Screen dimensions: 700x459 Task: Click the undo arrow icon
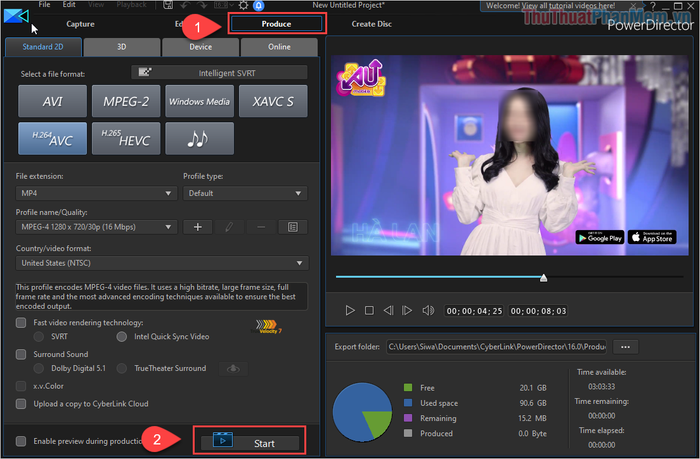[x=186, y=5]
